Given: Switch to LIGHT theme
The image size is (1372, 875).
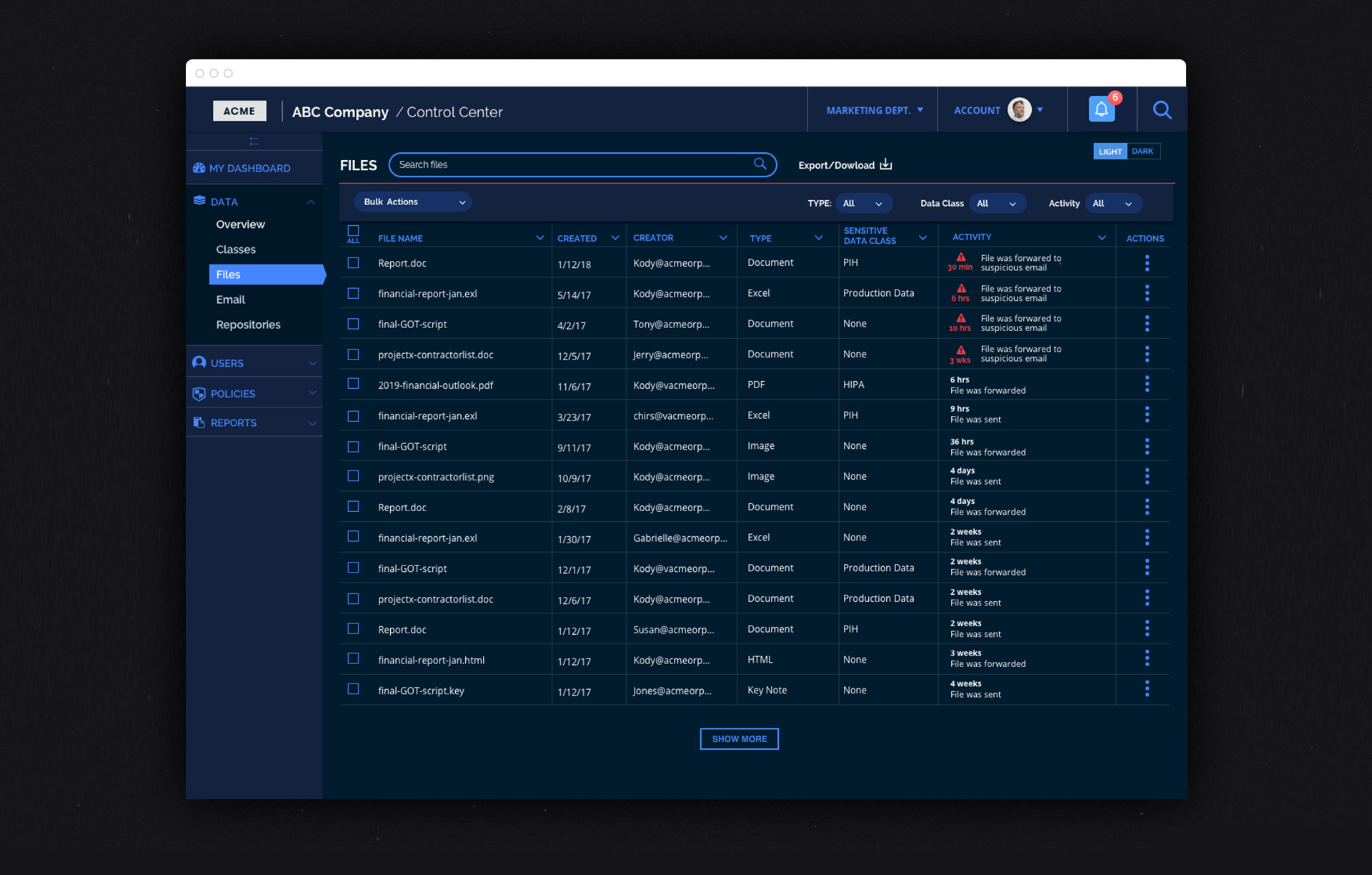Looking at the screenshot, I should [1110, 152].
